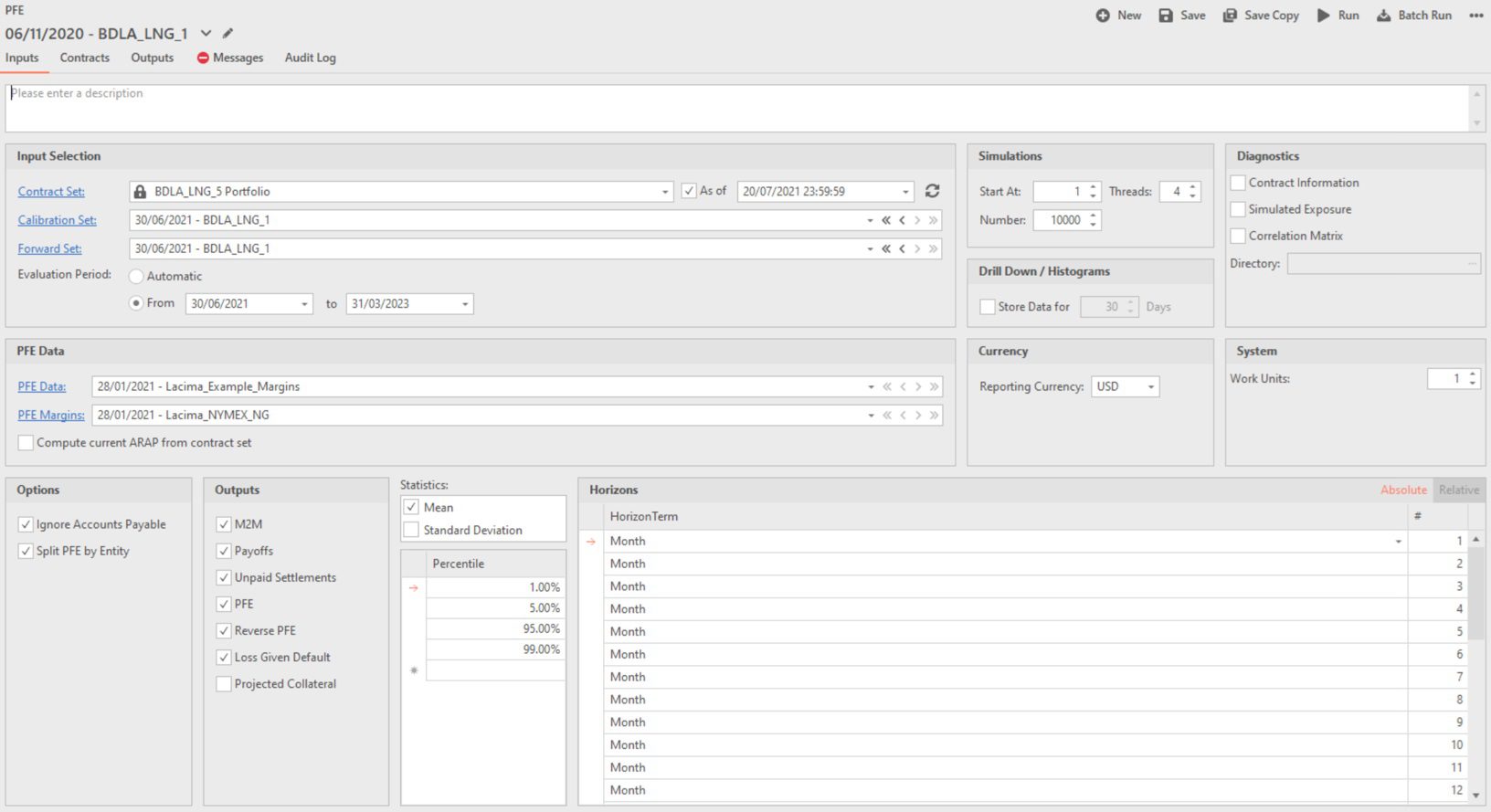Open the Audit Log tab
Screen dimensions: 1491x812
pyautogui.click(x=311, y=58)
